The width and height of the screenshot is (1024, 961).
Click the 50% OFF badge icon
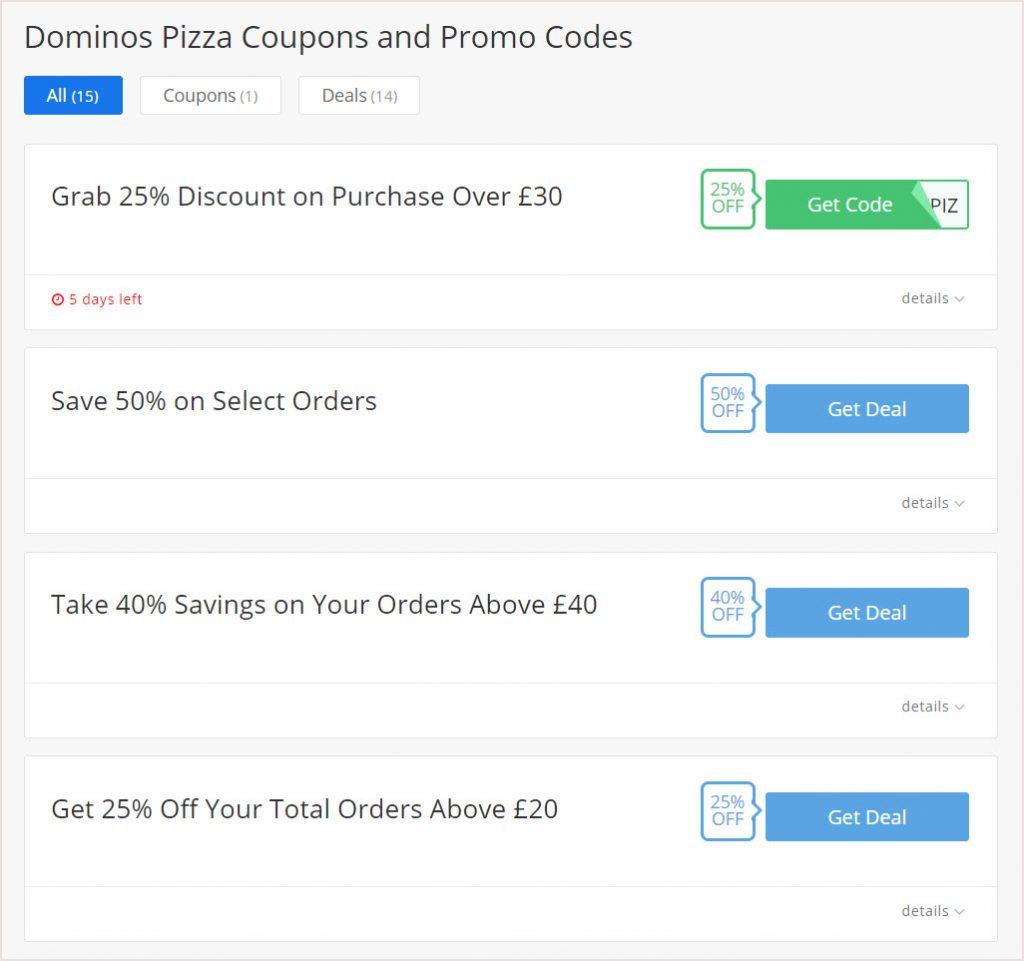coord(729,403)
